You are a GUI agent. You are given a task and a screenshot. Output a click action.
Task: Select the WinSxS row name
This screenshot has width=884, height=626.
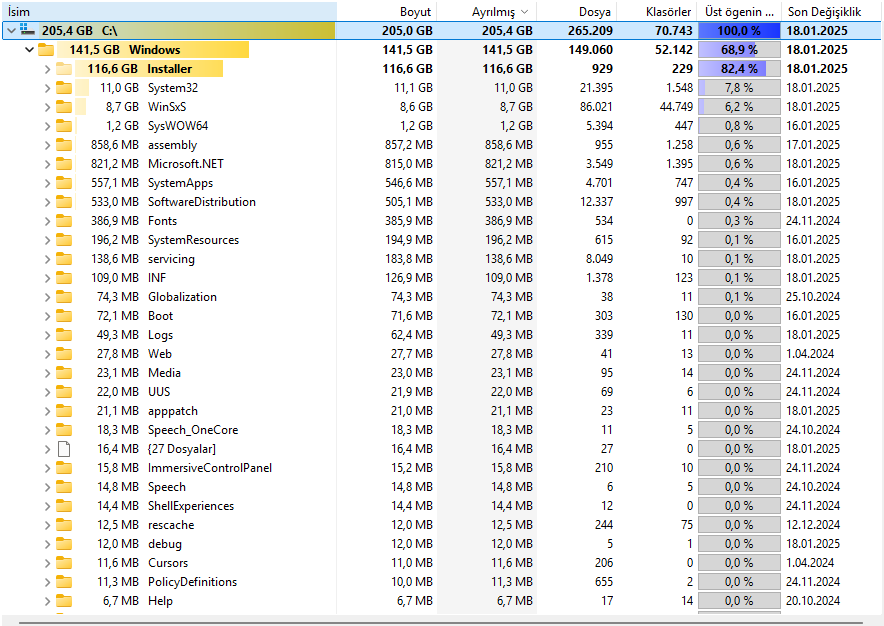[167, 107]
